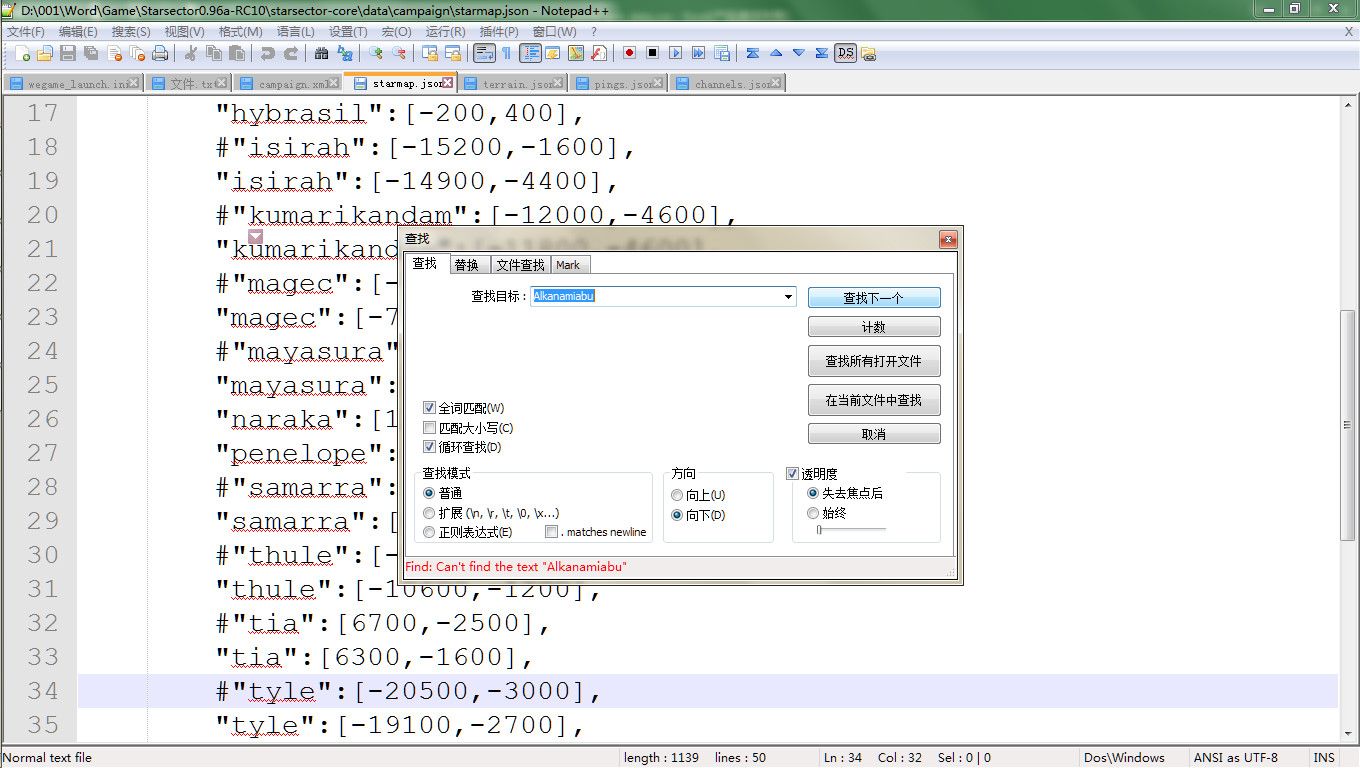Click the binoculars Find toolbar icon

click(x=321, y=53)
